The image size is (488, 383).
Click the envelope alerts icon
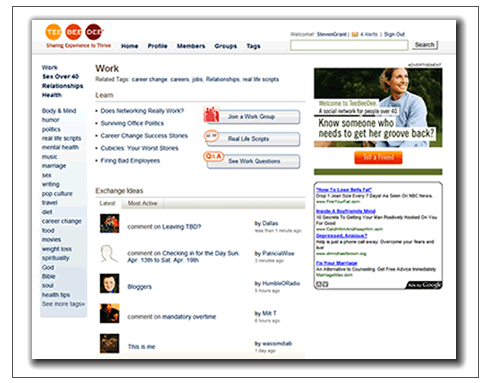[x=355, y=34]
